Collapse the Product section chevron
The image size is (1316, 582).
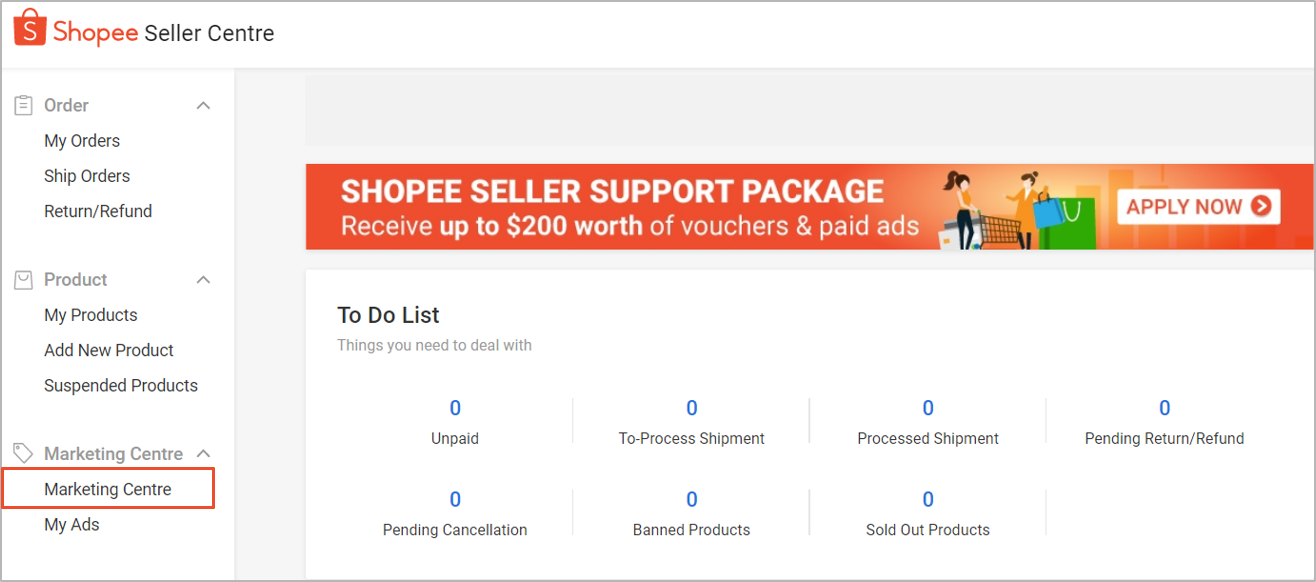tap(203, 280)
